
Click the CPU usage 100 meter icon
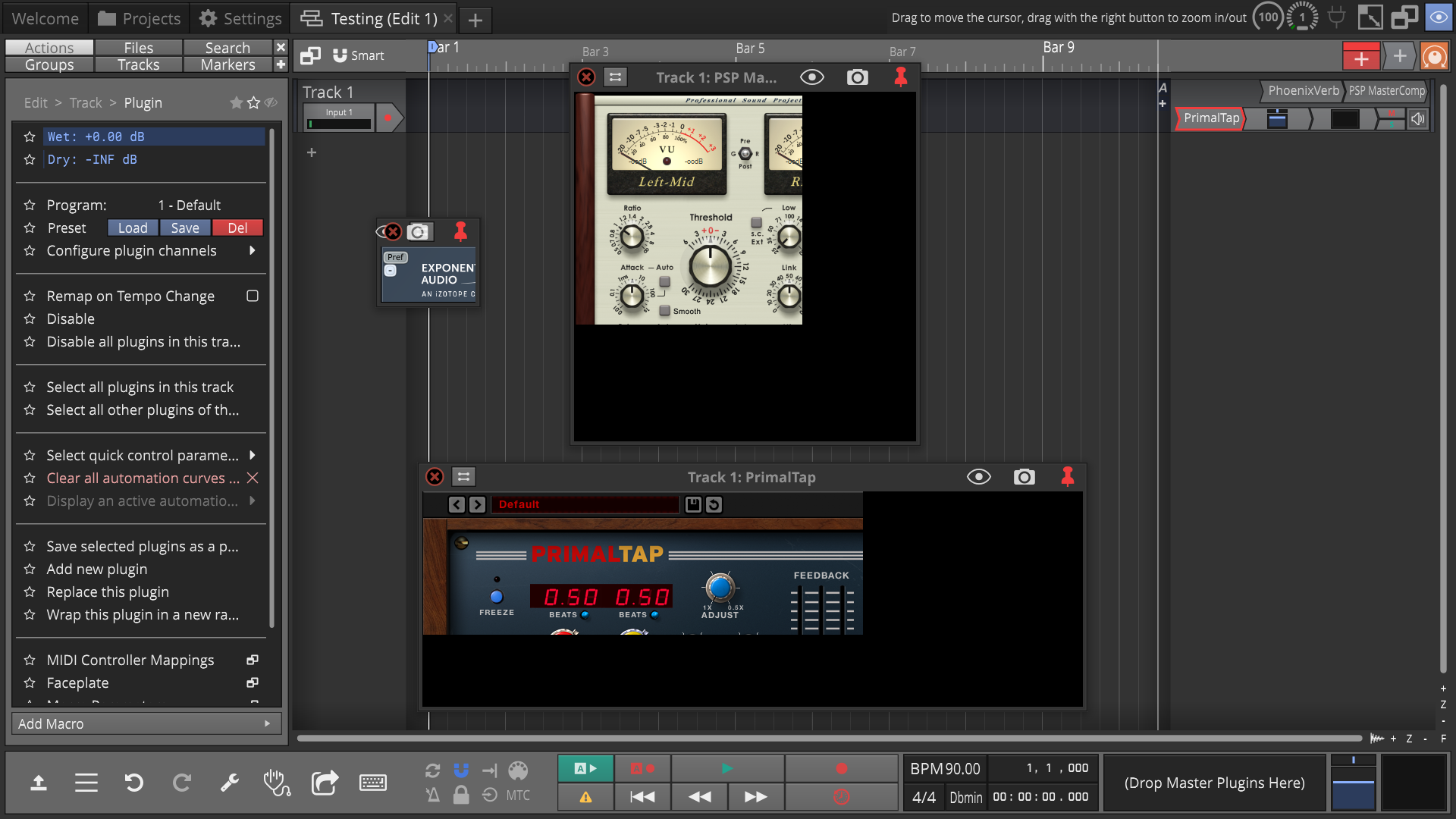(x=1269, y=17)
